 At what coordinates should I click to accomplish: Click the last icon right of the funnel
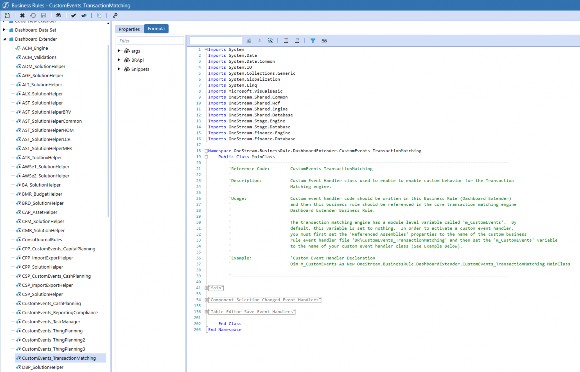click(x=324, y=41)
